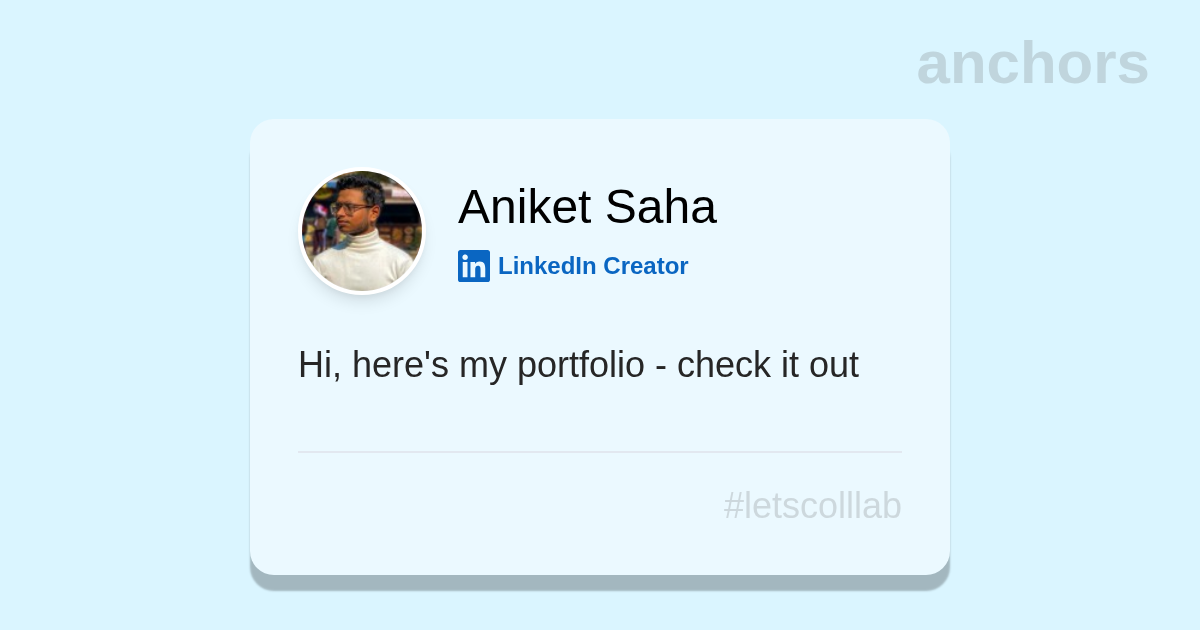
Task: Open Aniket Saha's circular profile photo
Action: click(x=362, y=231)
